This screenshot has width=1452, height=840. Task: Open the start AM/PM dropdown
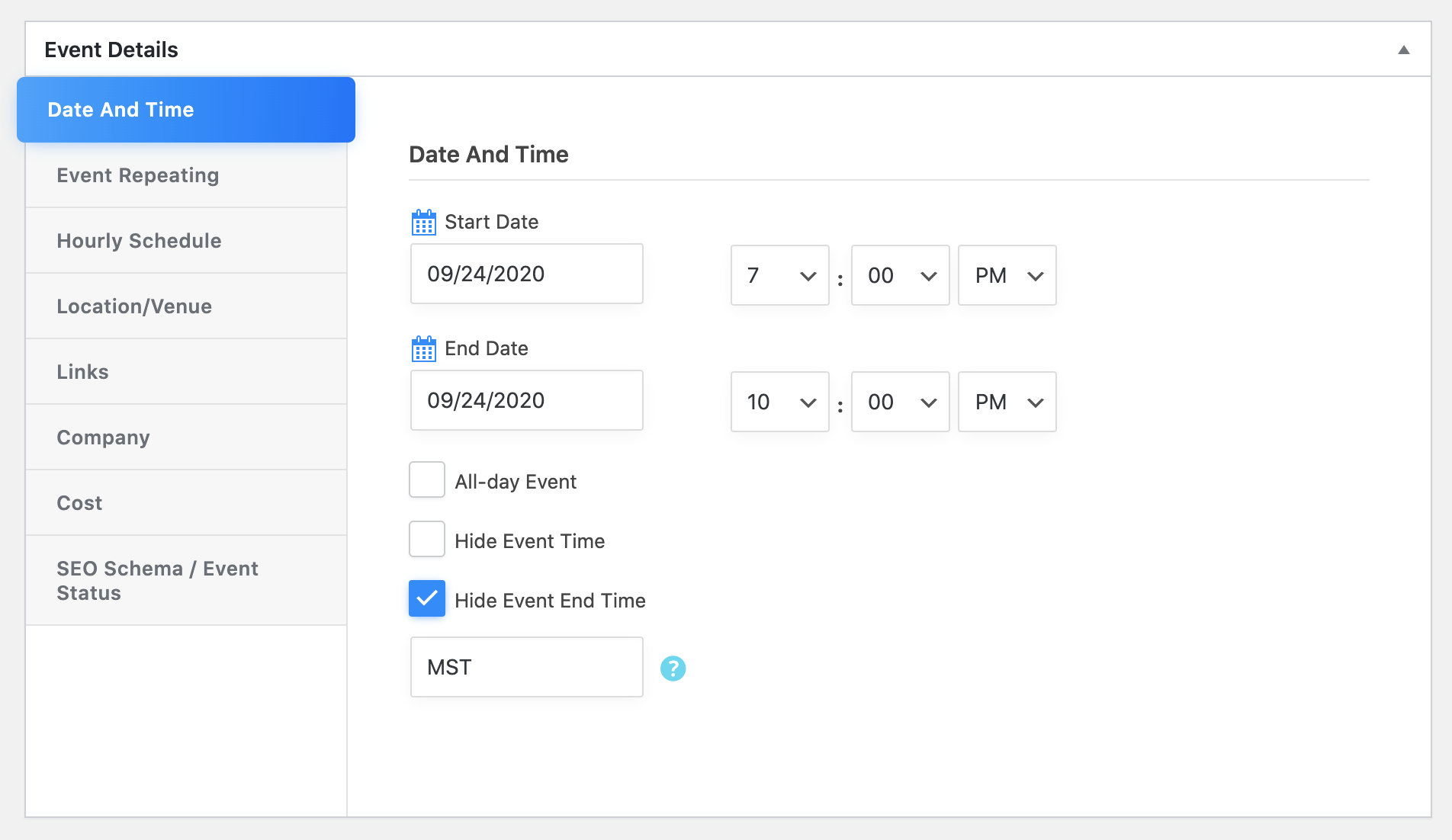(1007, 275)
